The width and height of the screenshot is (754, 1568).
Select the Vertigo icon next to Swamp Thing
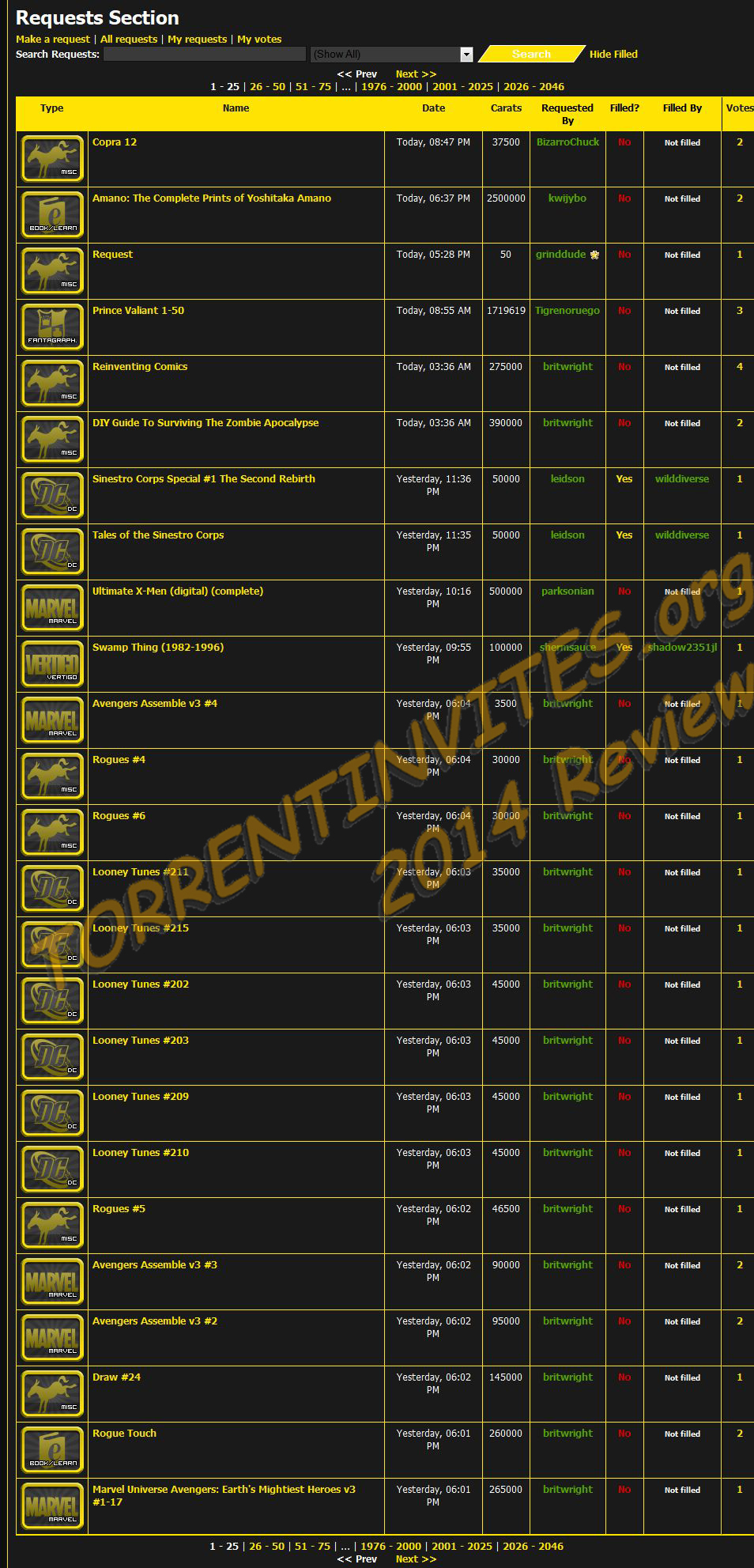click(x=52, y=664)
